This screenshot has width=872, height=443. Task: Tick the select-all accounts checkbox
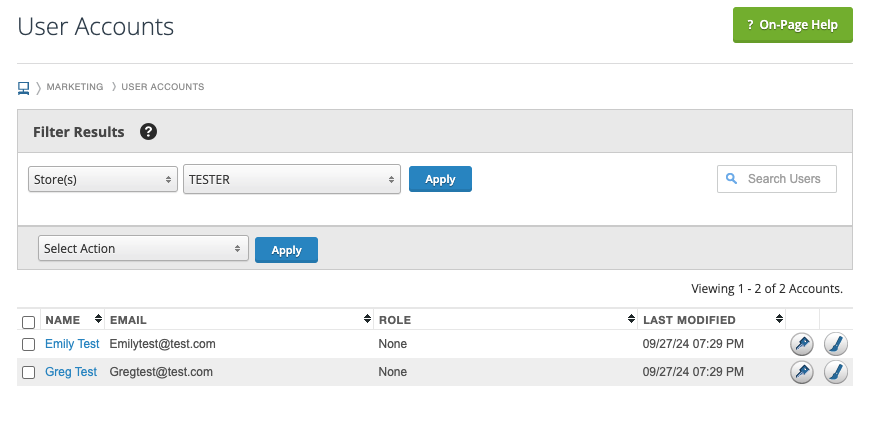(x=28, y=322)
